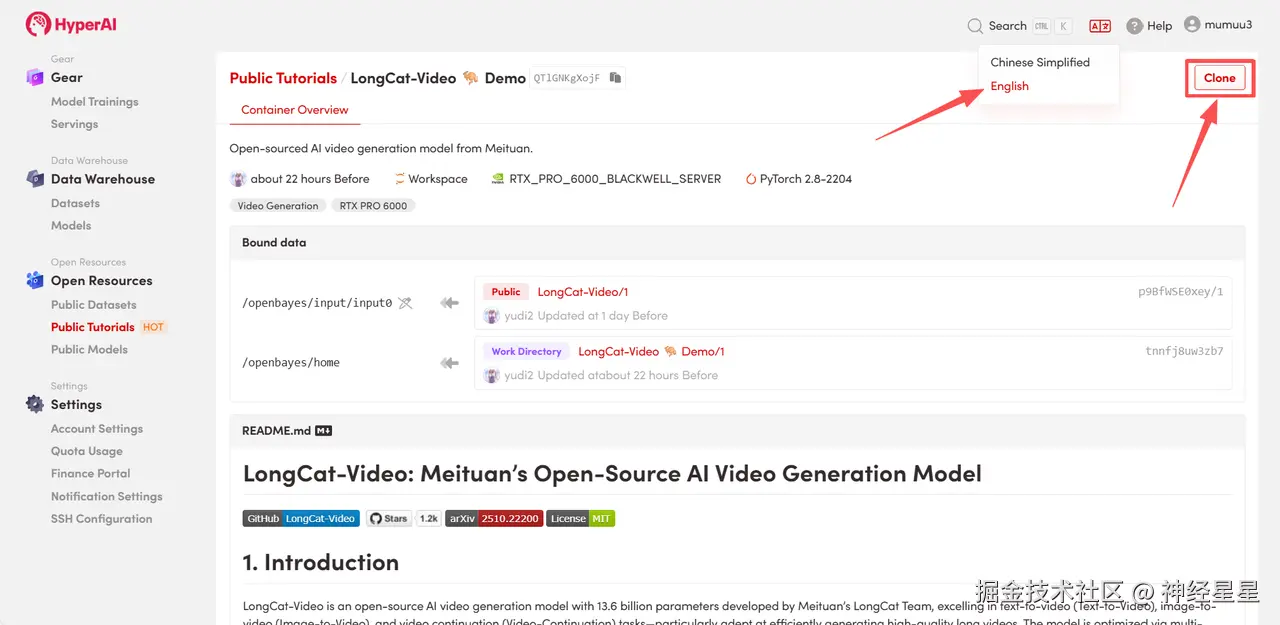Open the mumuu3 user avatar
Image resolution: width=1280 pixels, height=625 pixels.
coord(1192,24)
